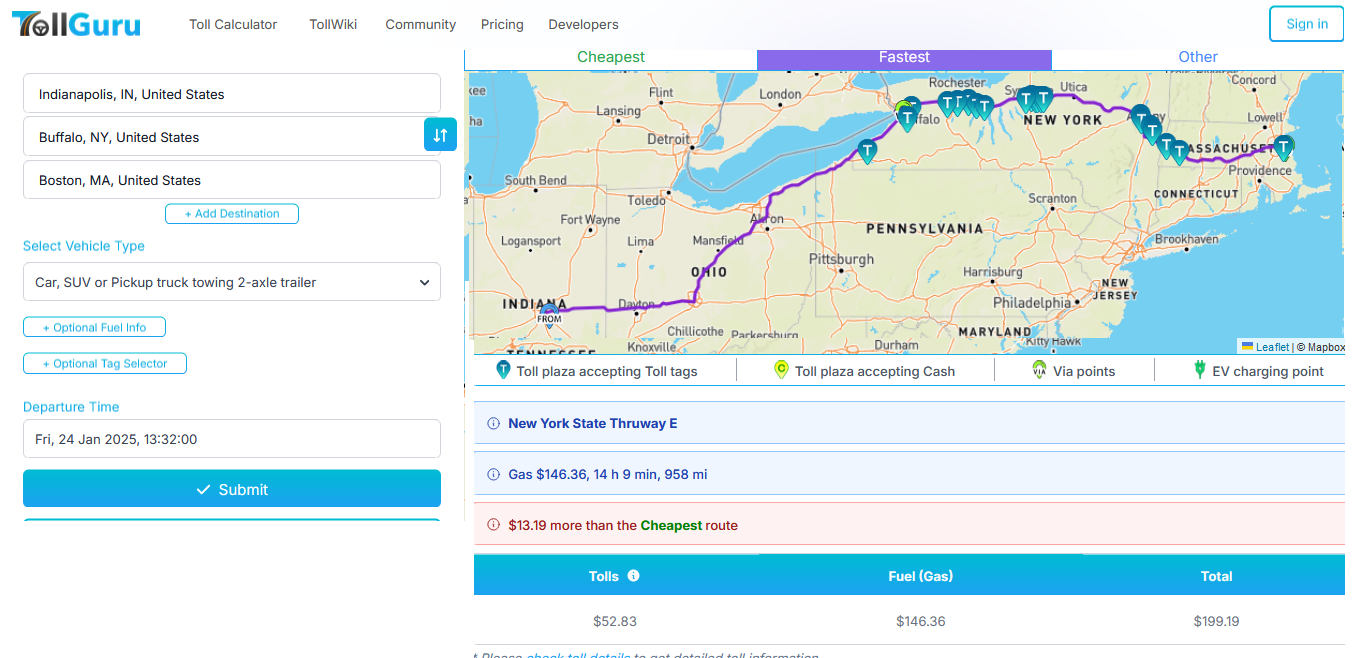Open the TollWiki menu item
1372x658 pixels.
[x=333, y=24]
